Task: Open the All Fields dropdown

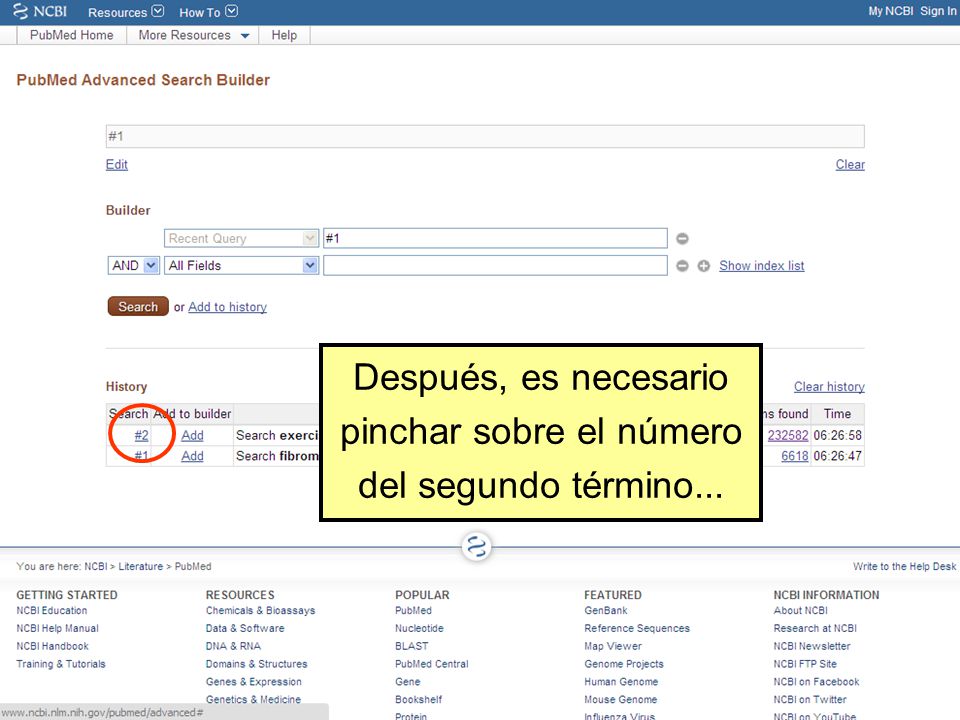Action: pyautogui.click(x=241, y=266)
